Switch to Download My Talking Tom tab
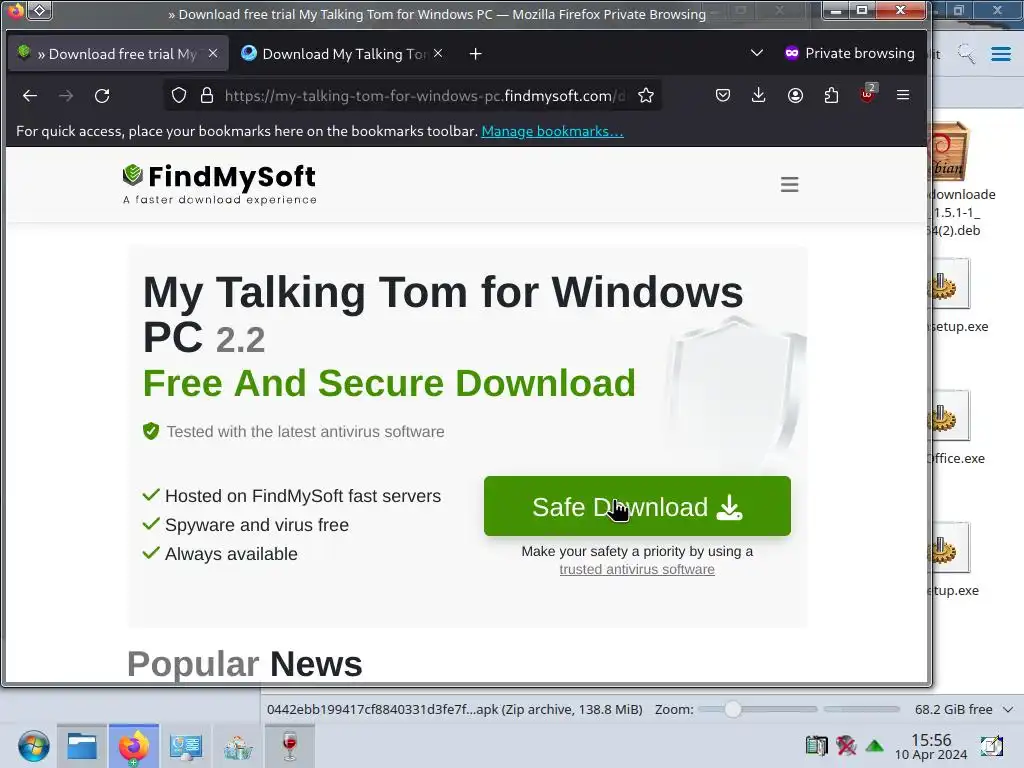Viewport: 1024px width, 768px height. pos(343,54)
